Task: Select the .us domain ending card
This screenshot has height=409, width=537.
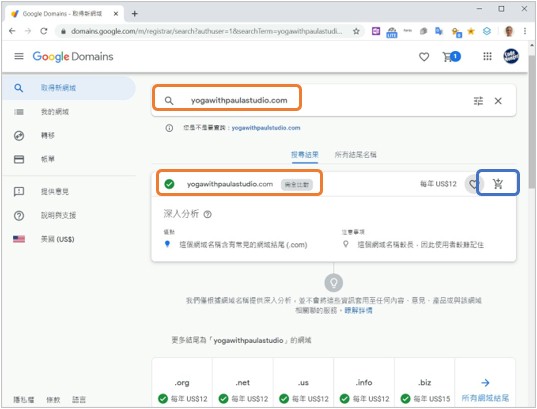Action: pyautogui.click(x=303, y=384)
